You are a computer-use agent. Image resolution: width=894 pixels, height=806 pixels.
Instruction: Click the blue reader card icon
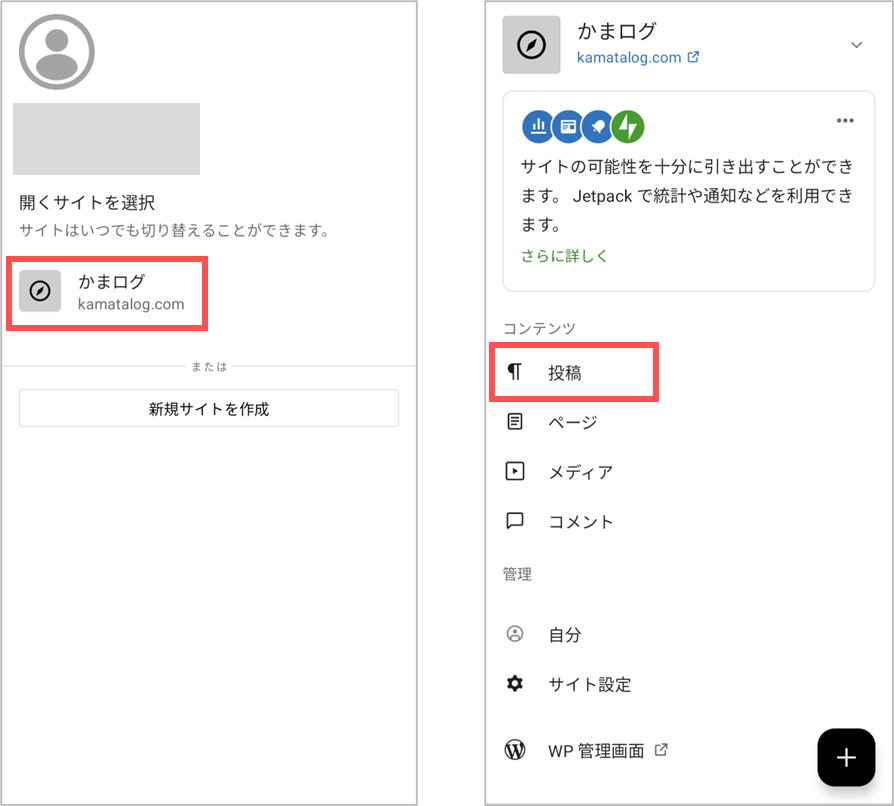[568, 127]
